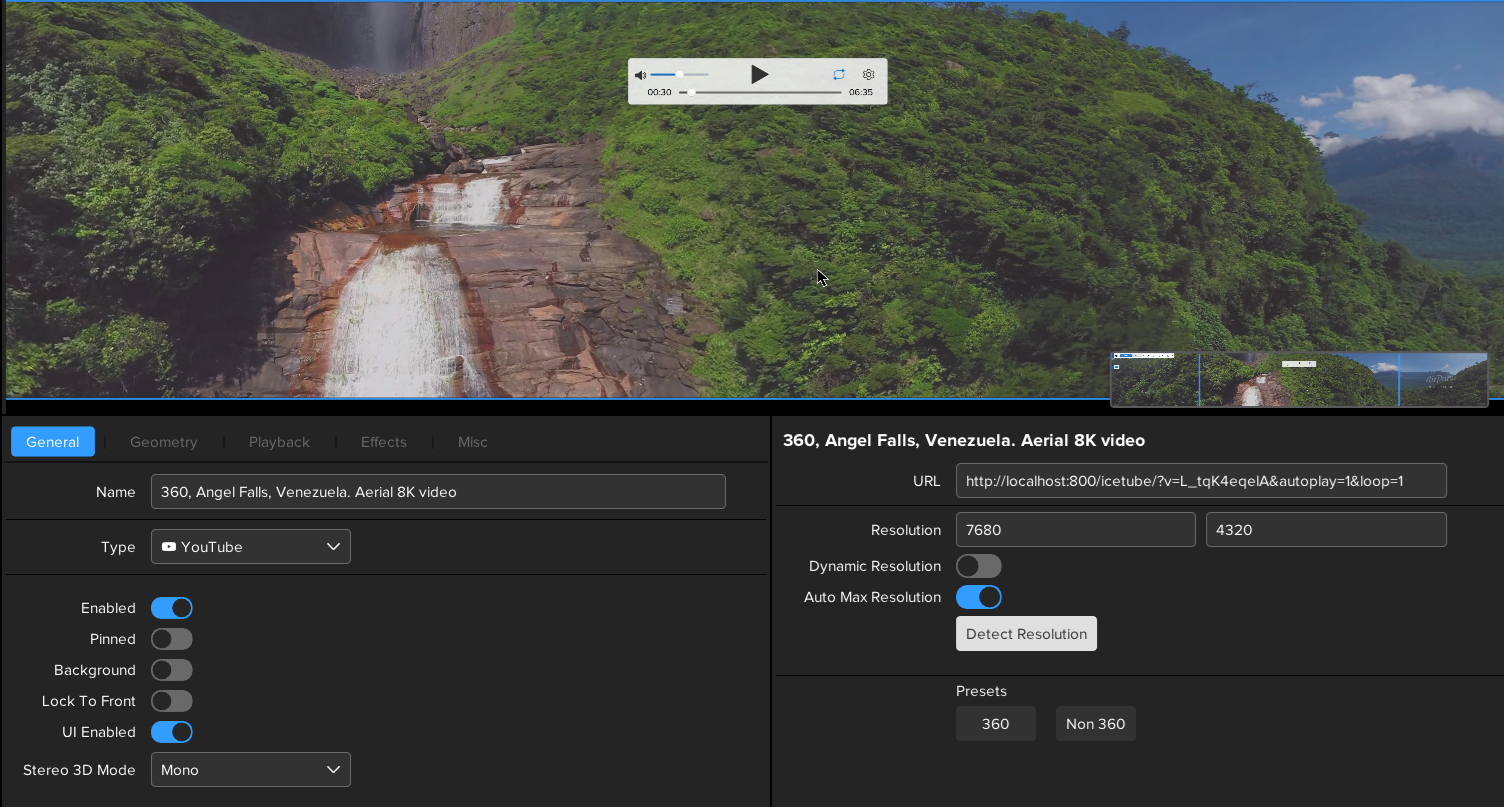
Task: Apply the Non 360 preset
Action: point(1095,724)
